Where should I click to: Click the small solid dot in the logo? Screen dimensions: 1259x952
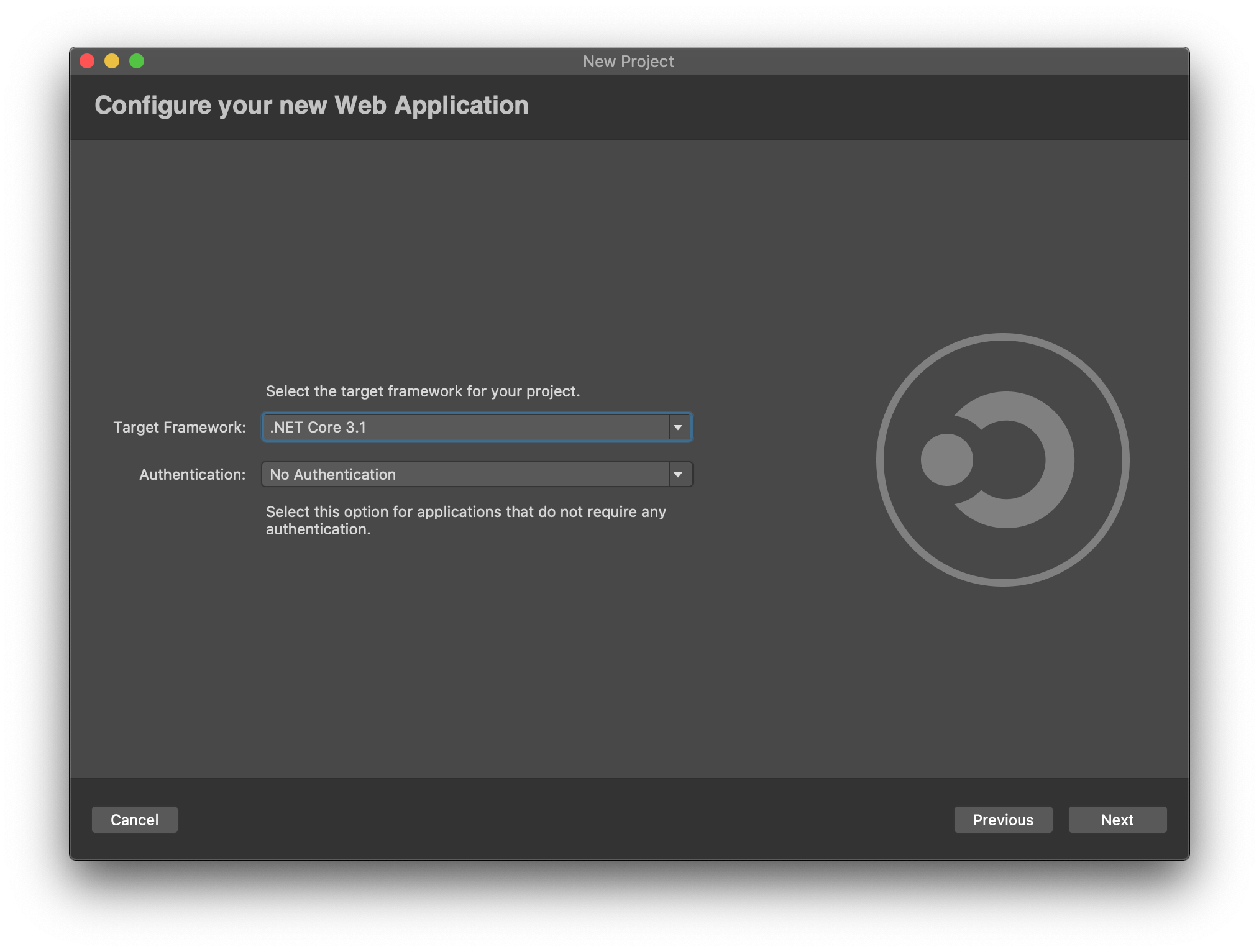tap(946, 460)
